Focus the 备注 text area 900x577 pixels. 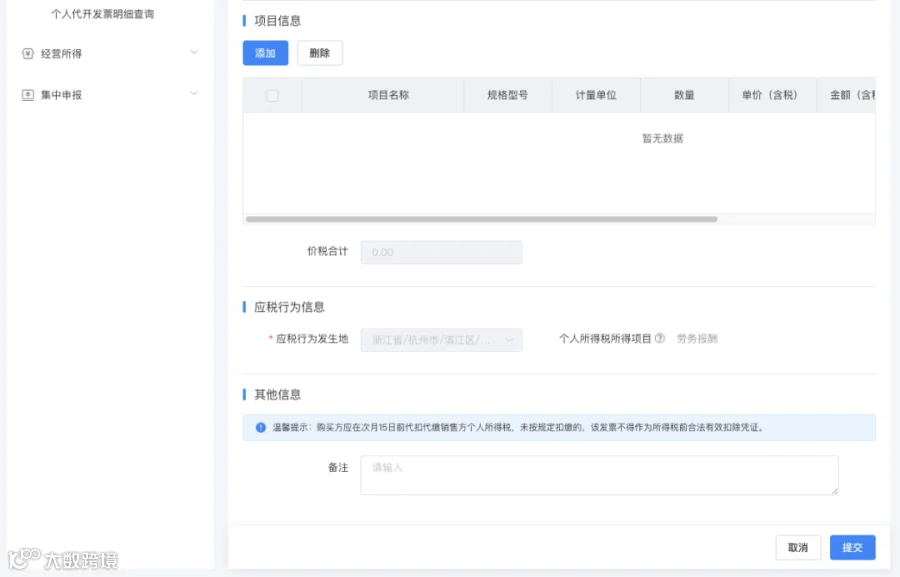click(x=599, y=475)
